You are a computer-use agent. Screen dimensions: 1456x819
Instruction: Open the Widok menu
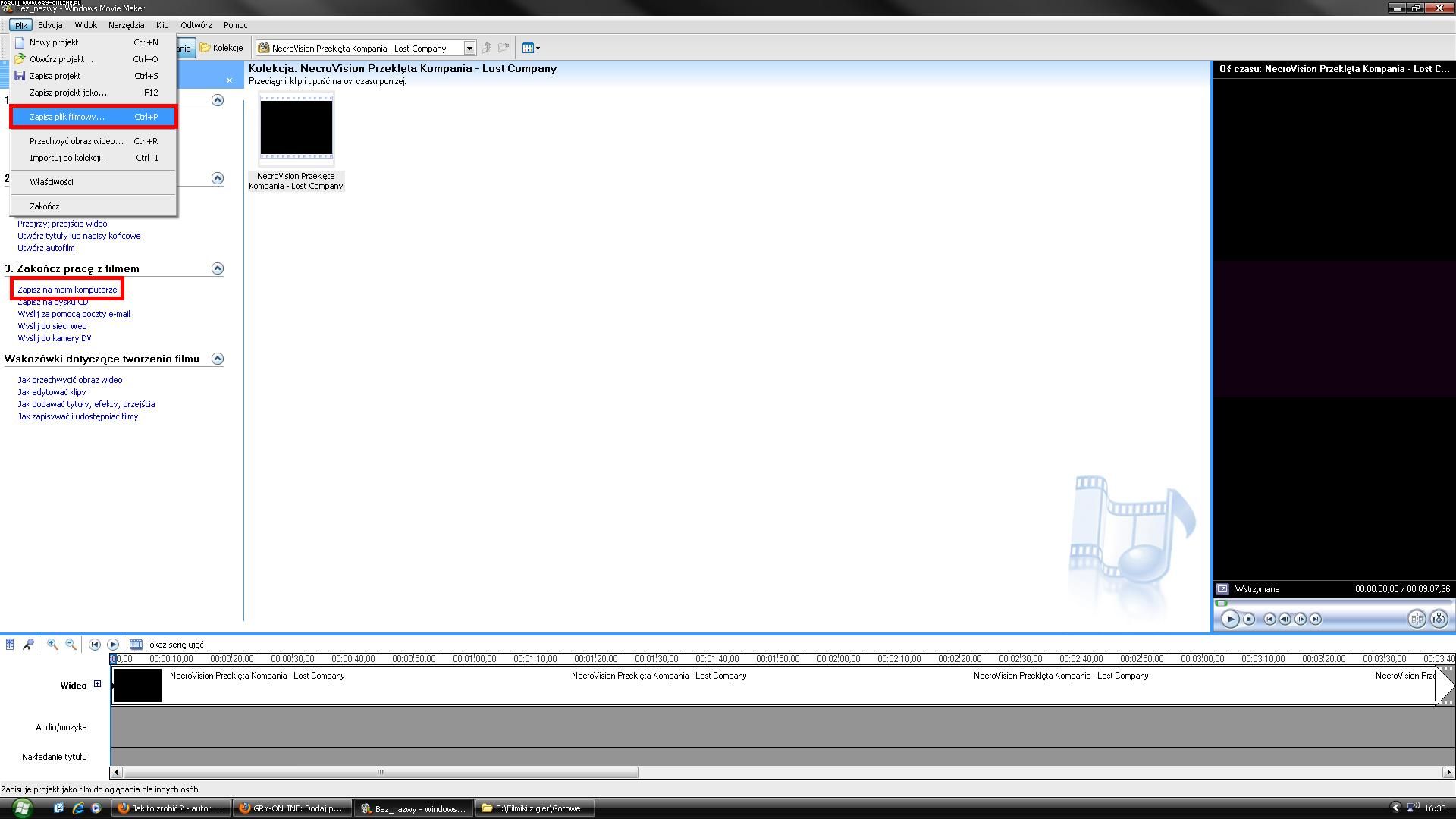tap(86, 25)
